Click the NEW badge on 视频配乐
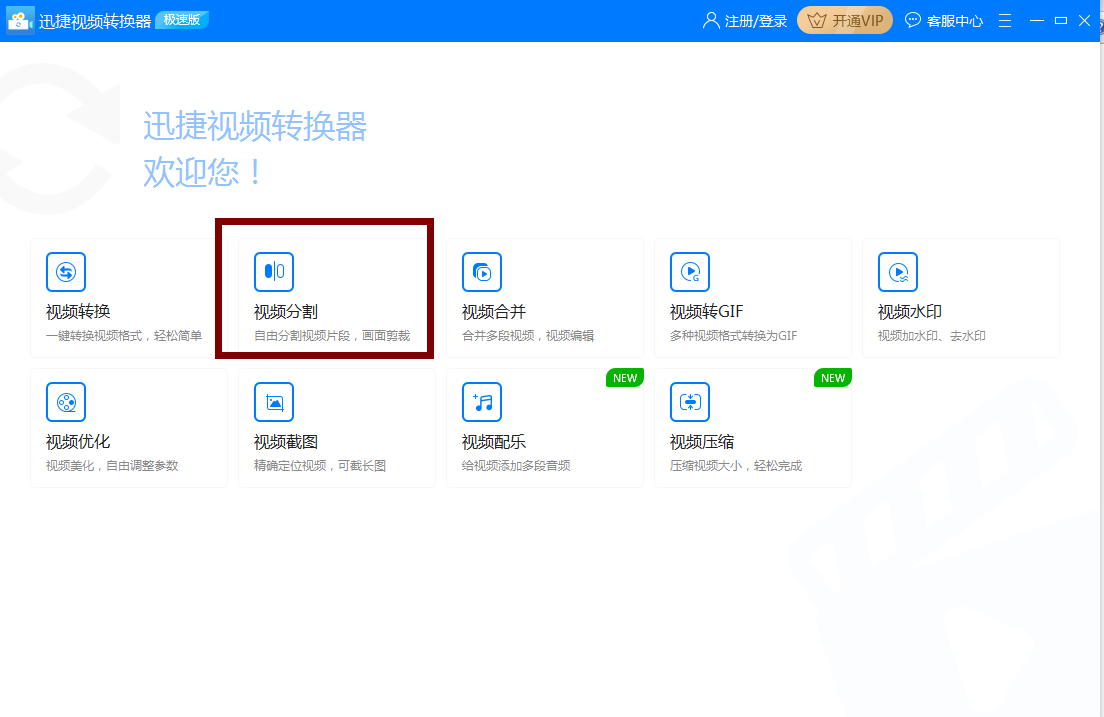Screen dimensions: 1104x717 tap(625, 378)
